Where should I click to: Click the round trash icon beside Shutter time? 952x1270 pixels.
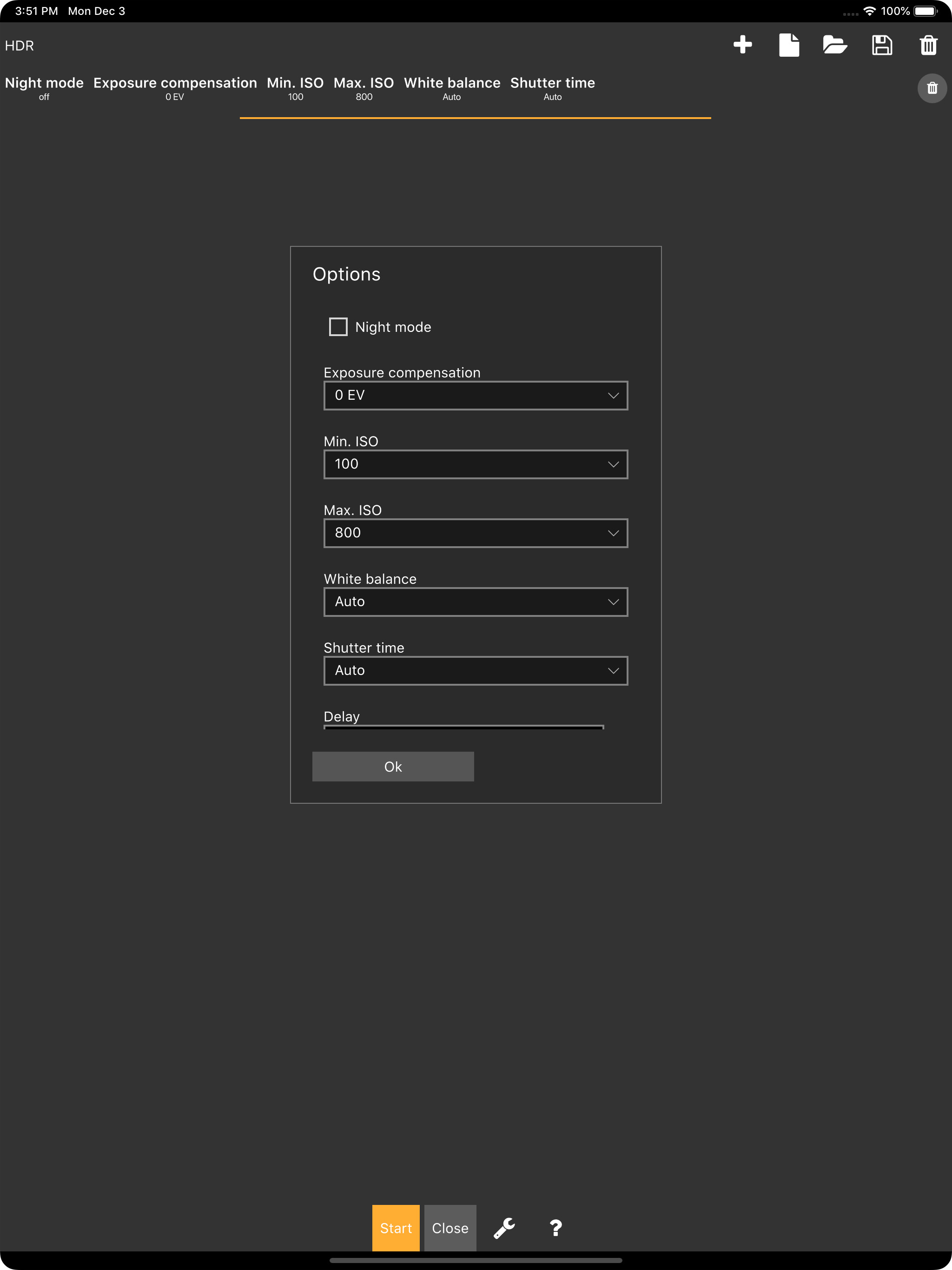tap(932, 88)
